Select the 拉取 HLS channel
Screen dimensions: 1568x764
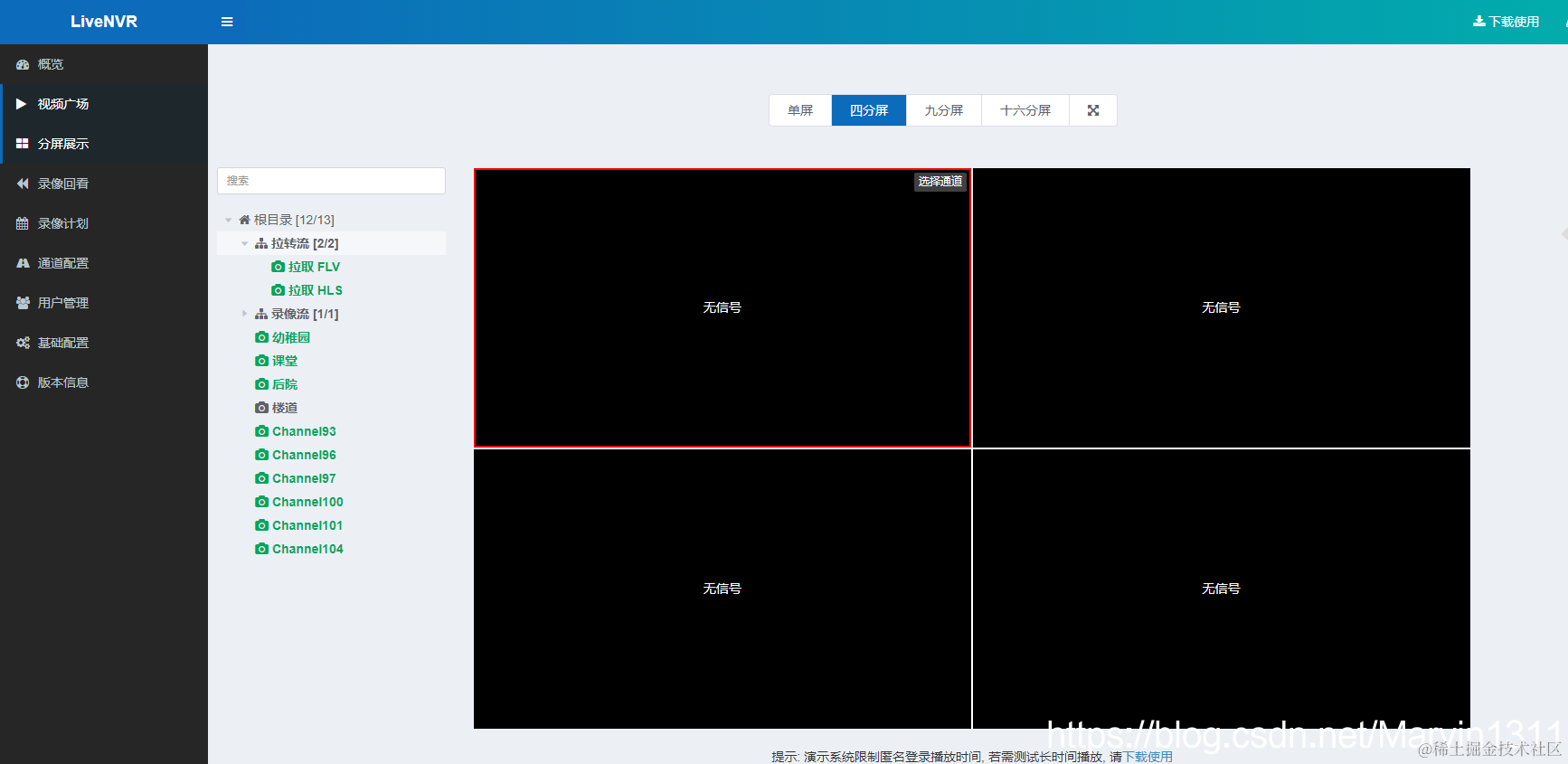point(315,290)
